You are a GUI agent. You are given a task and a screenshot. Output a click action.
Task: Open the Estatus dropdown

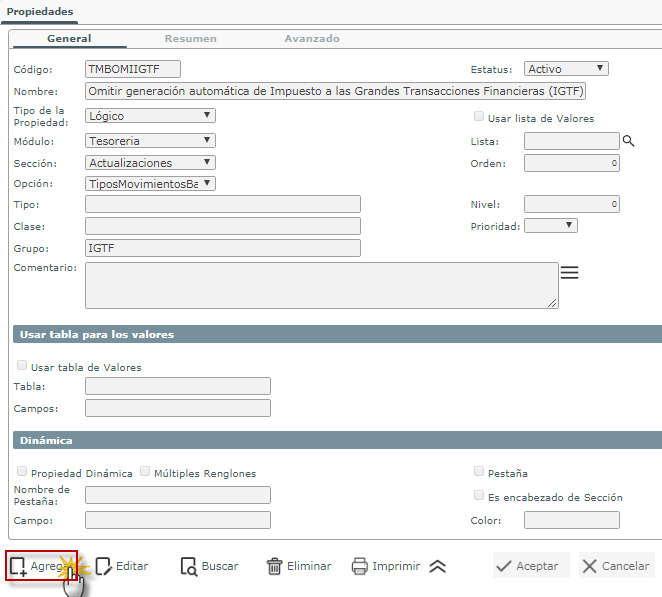click(x=566, y=69)
